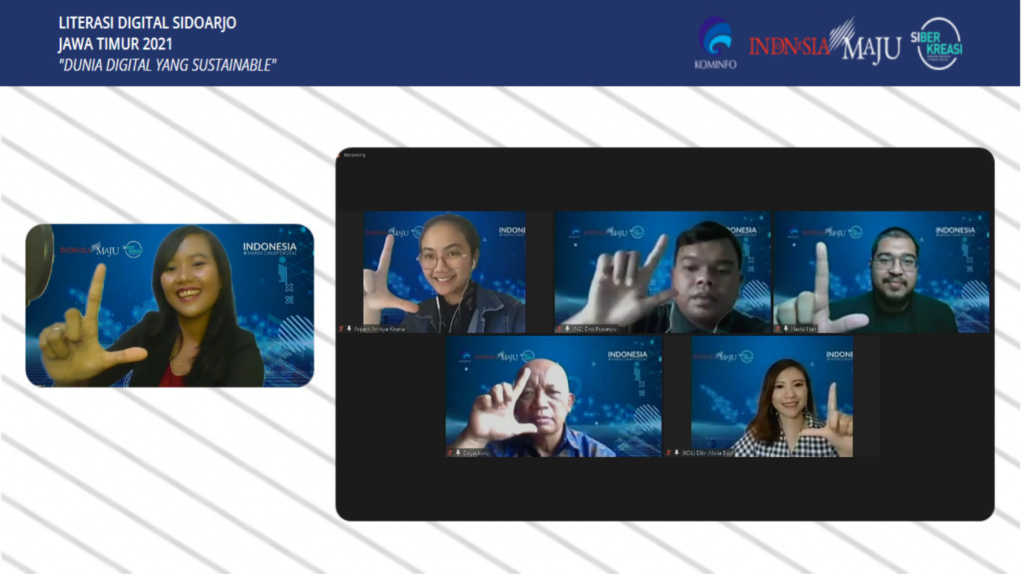Select the bottom-left participant video in blue shirt
Viewport: 1024px width, 577px height.
pos(553,396)
